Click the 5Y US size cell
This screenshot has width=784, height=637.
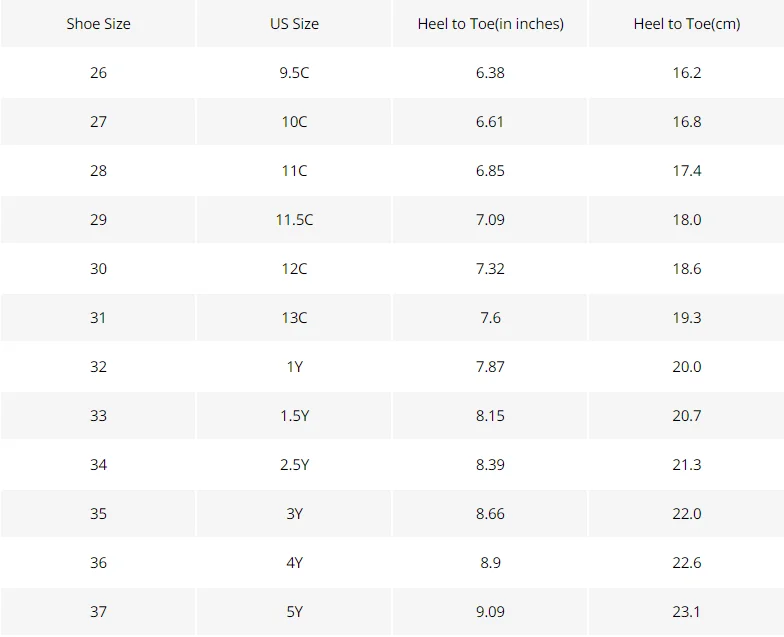point(294,612)
